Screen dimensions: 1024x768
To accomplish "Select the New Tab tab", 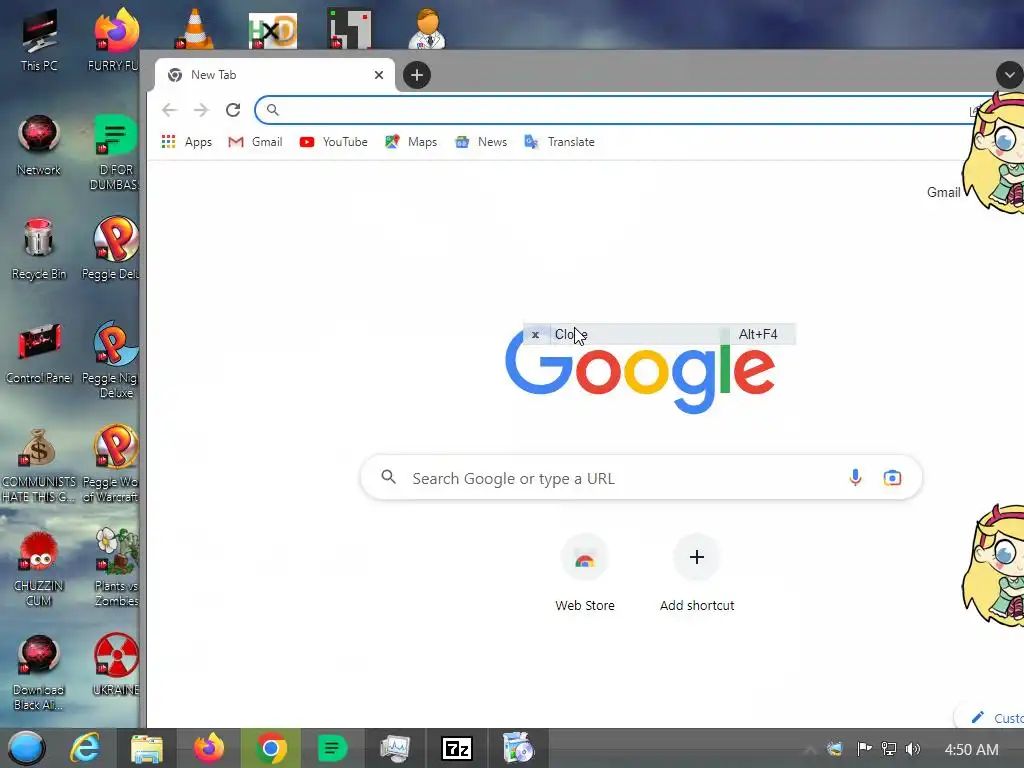I will click(275, 75).
